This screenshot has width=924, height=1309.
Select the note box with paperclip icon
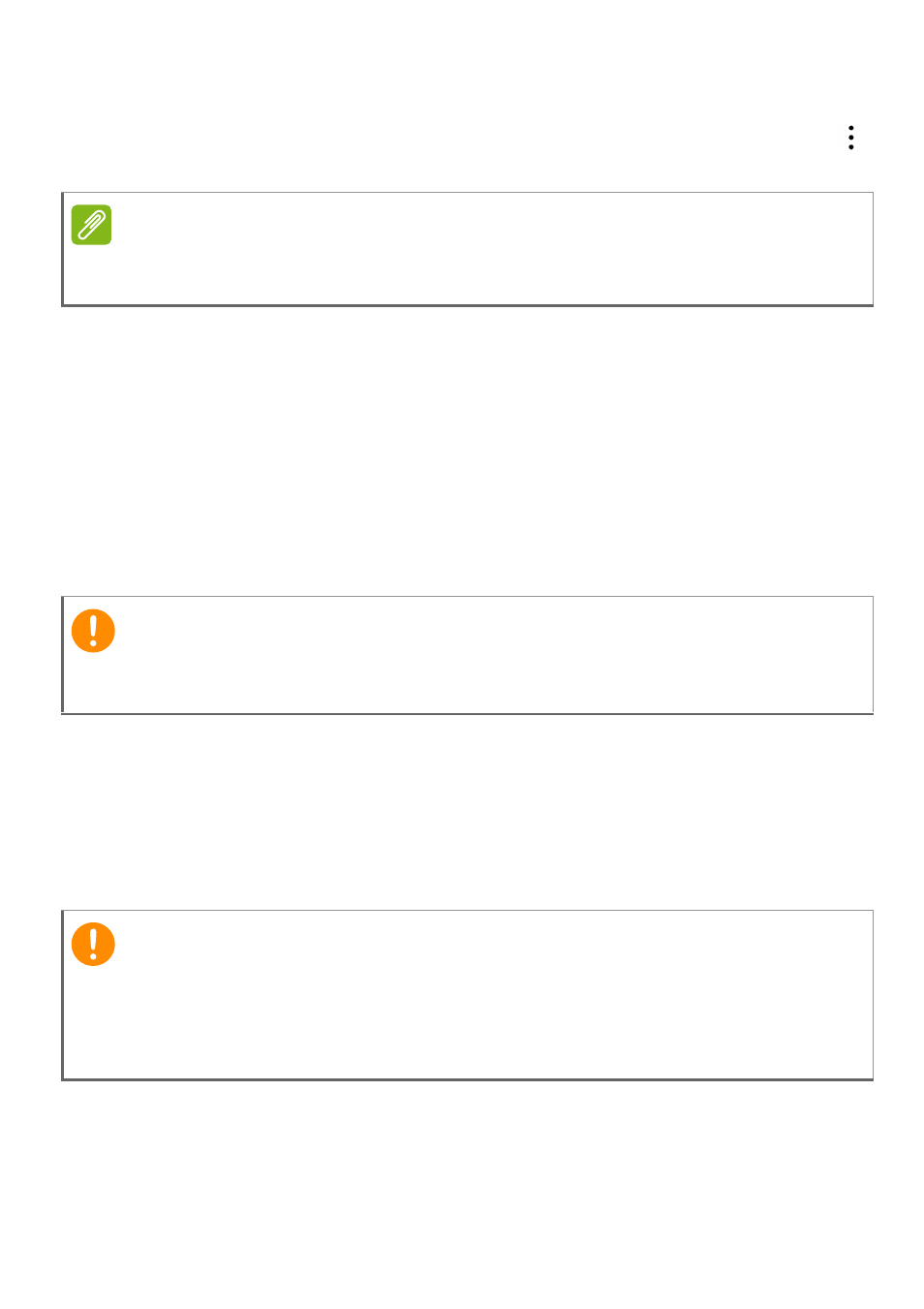pos(467,249)
